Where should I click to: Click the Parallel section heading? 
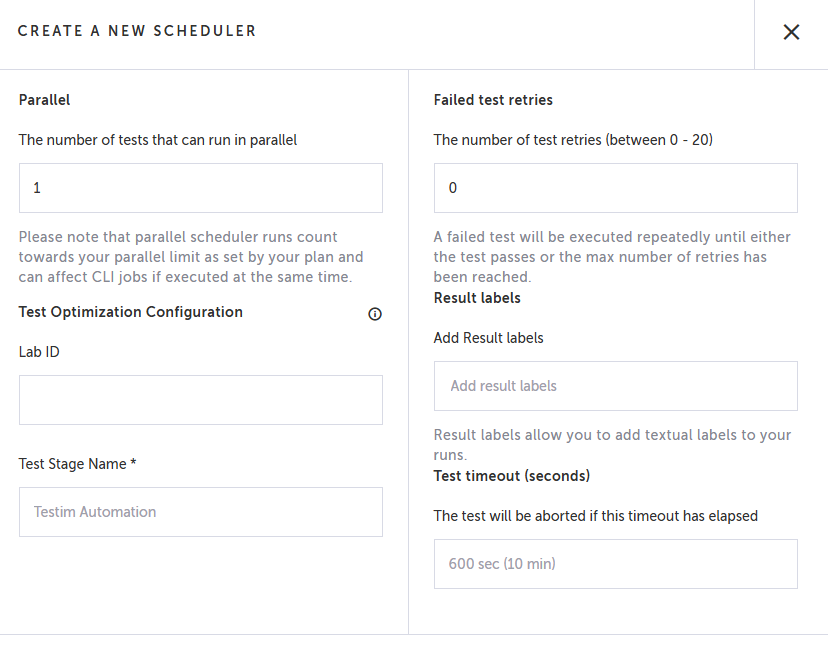pos(44,100)
